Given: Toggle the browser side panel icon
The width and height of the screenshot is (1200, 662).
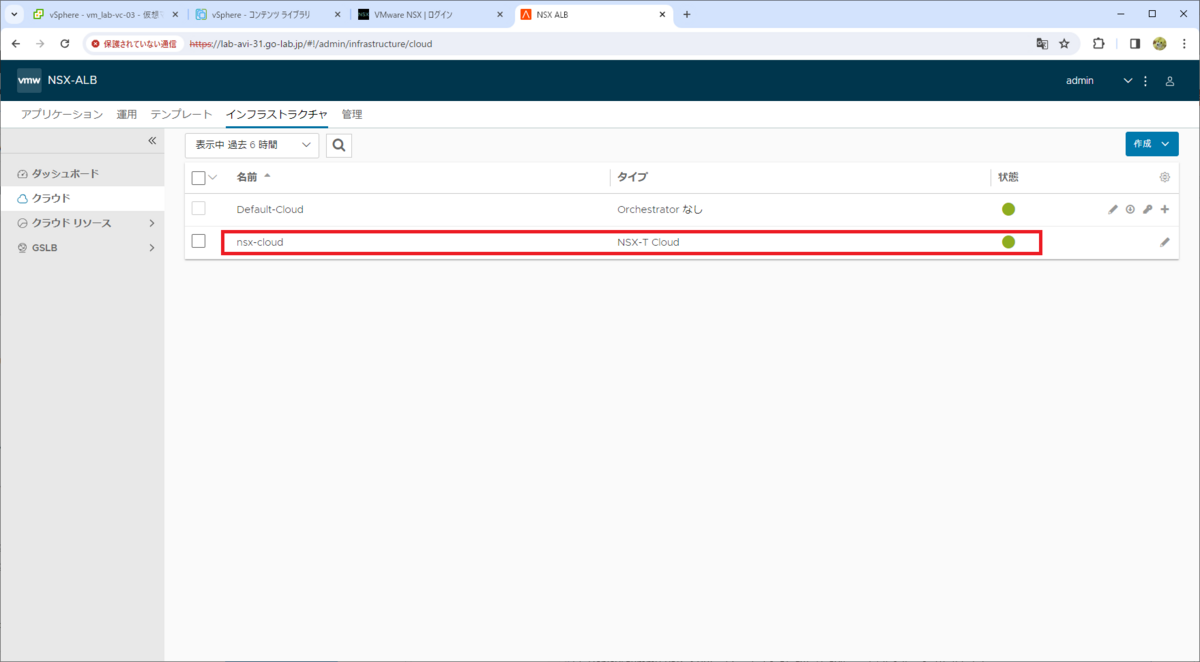Looking at the screenshot, I should pyautogui.click(x=1135, y=44).
